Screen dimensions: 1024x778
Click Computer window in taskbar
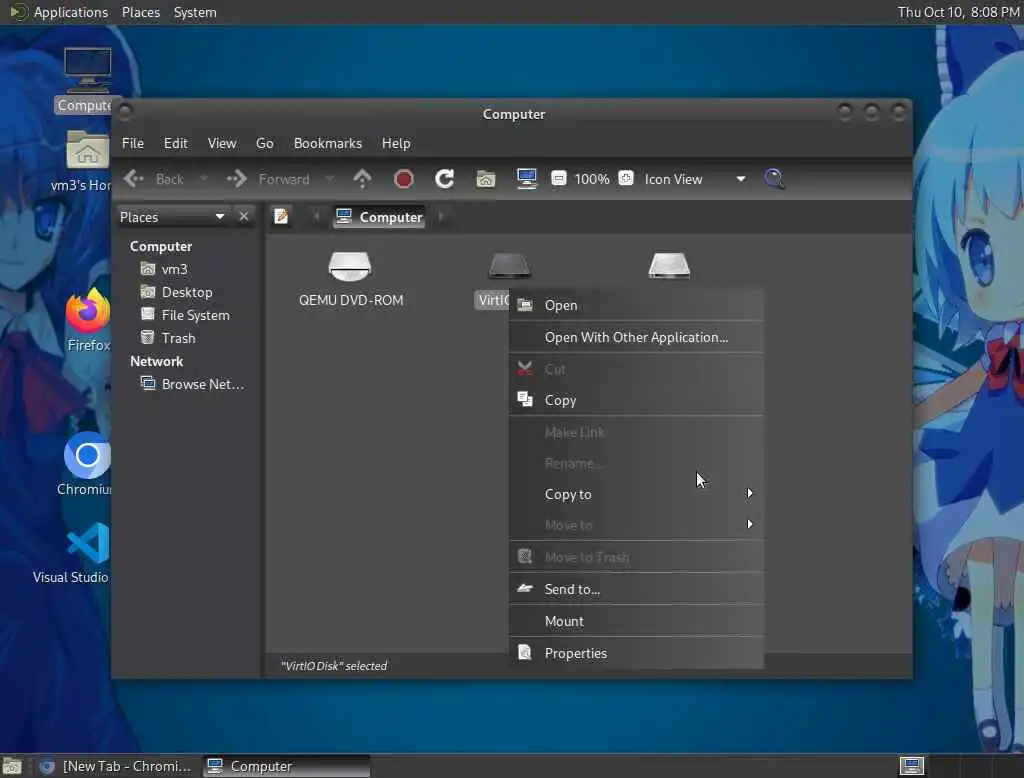(286, 766)
